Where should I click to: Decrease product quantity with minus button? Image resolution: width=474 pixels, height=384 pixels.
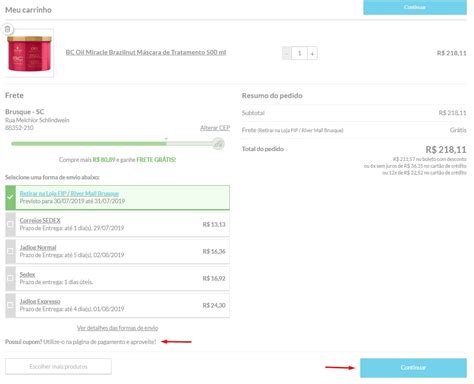click(x=287, y=53)
